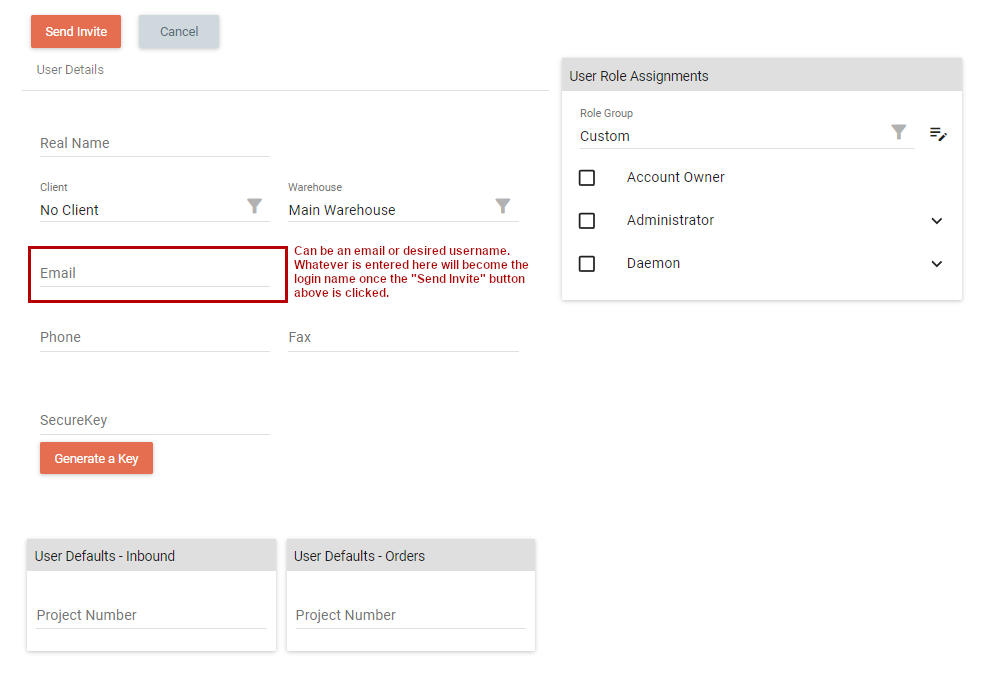Open the Client filter icon

(x=254, y=206)
